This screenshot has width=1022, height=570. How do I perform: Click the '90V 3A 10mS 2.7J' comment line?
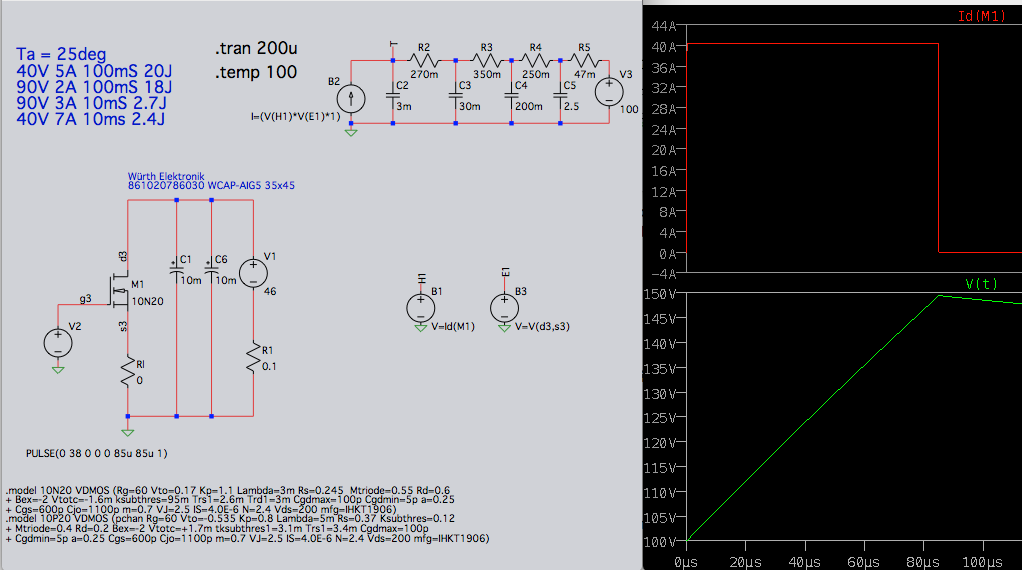click(x=91, y=103)
